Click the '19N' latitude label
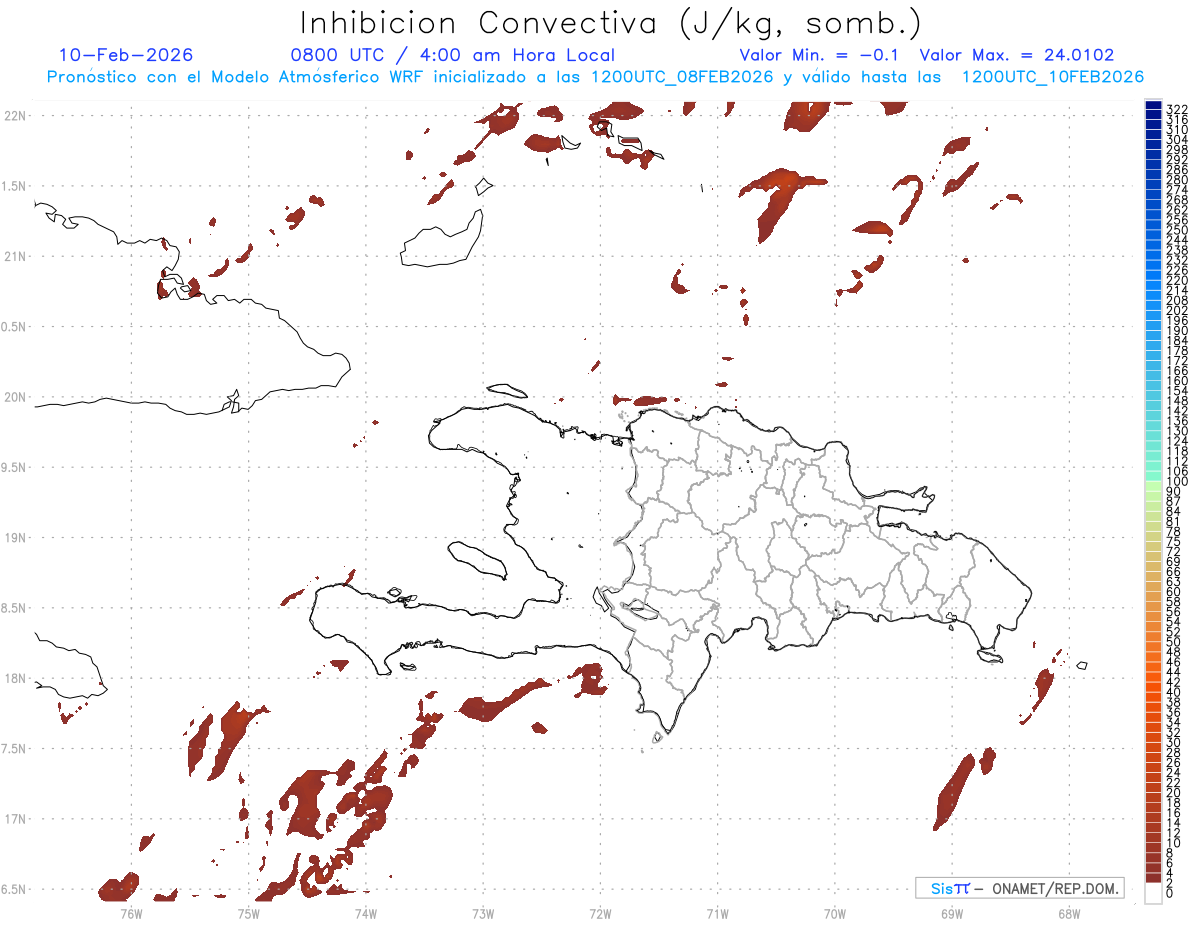 (x=15, y=538)
